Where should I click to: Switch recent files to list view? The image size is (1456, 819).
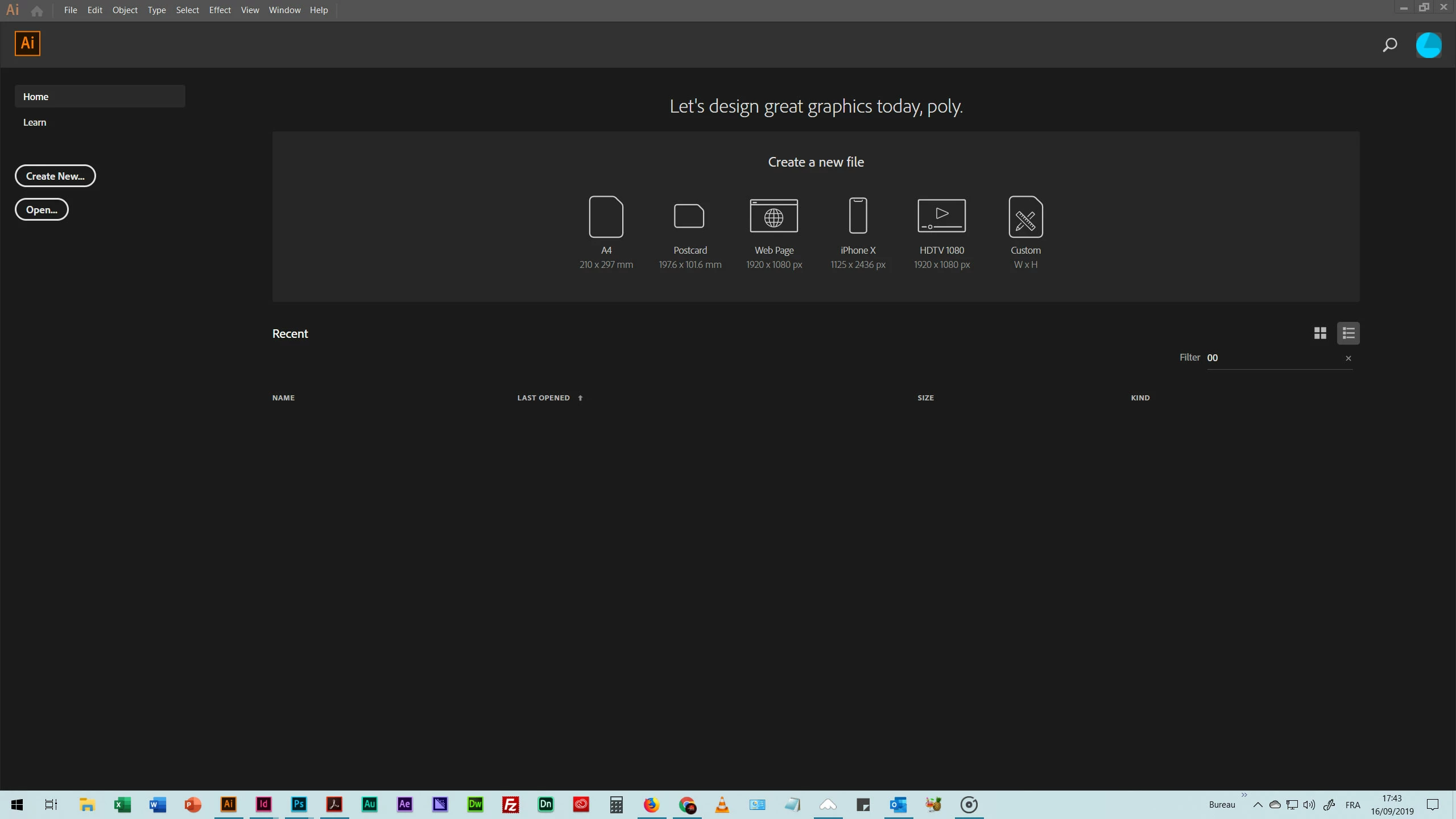point(1348,333)
